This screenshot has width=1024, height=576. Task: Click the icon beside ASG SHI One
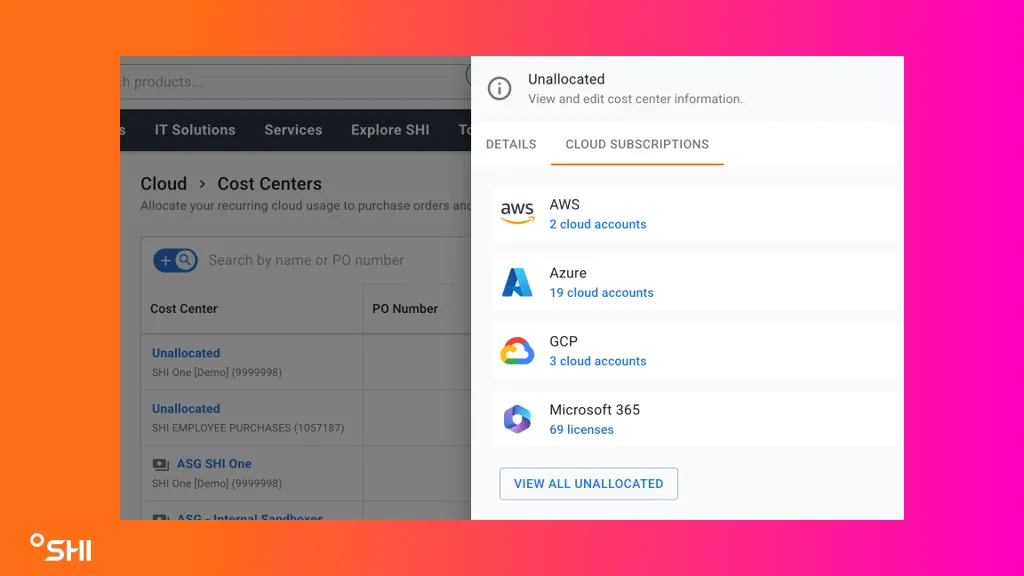click(x=160, y=464)
